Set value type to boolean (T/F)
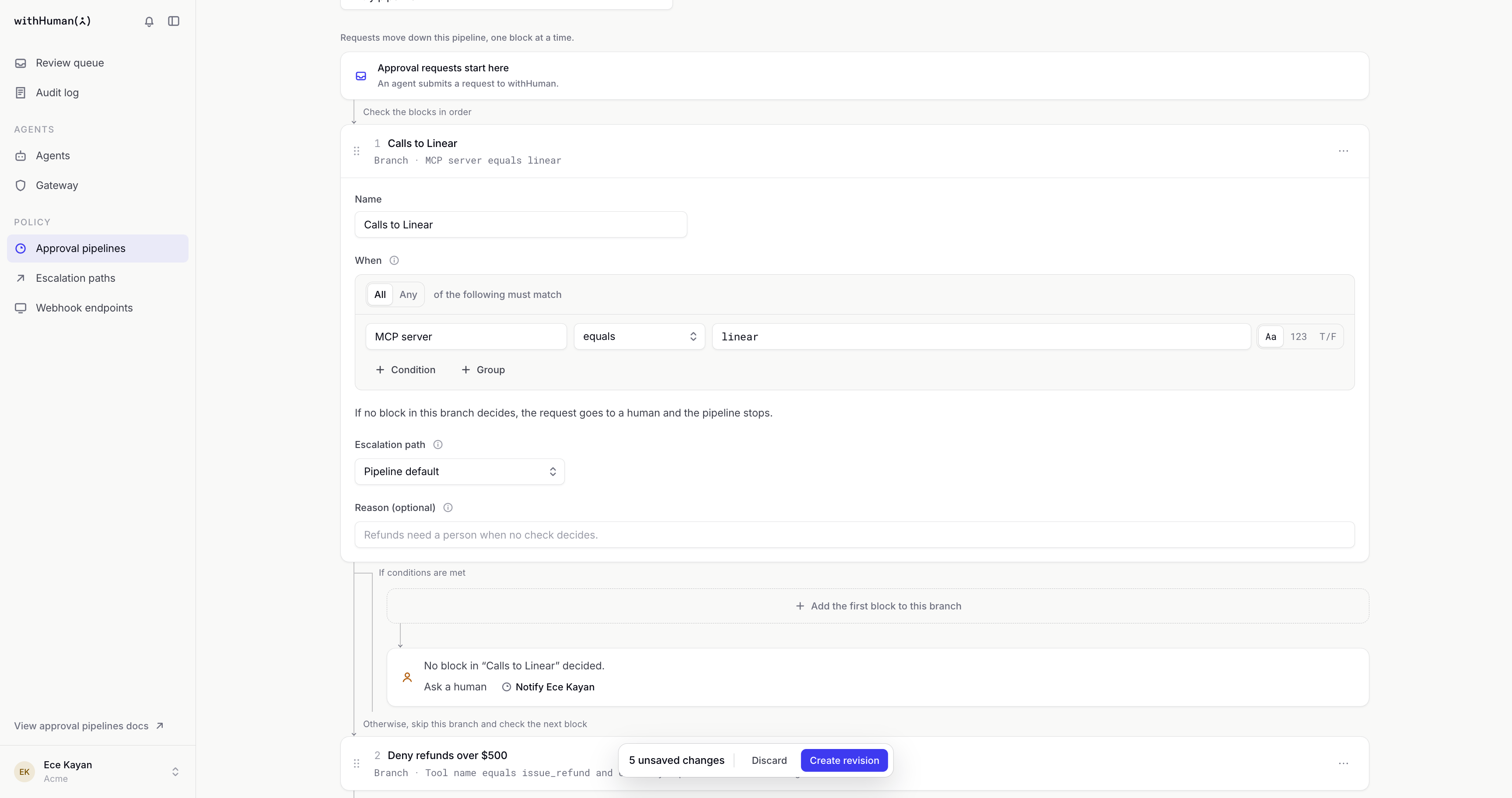The width and height of the screenshot is (1512, 798). point(1328,337)
